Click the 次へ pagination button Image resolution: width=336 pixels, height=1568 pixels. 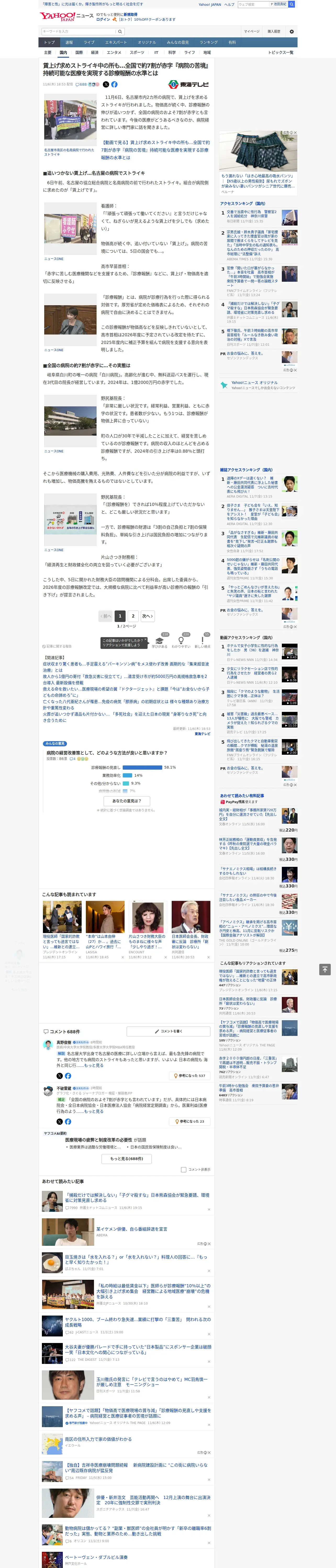[147, 616]
